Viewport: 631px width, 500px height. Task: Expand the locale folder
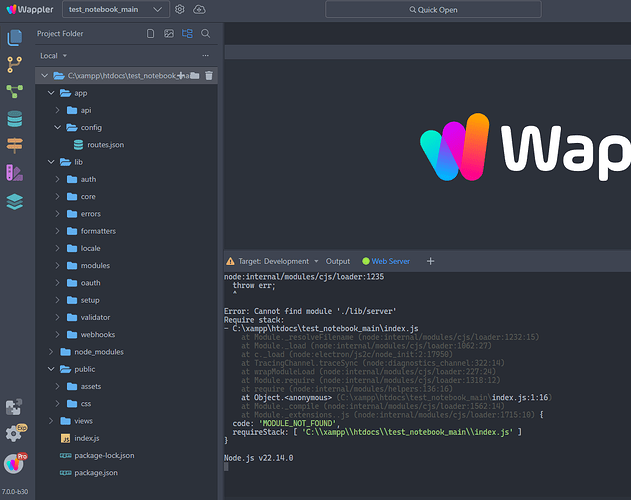click(58, 248)
